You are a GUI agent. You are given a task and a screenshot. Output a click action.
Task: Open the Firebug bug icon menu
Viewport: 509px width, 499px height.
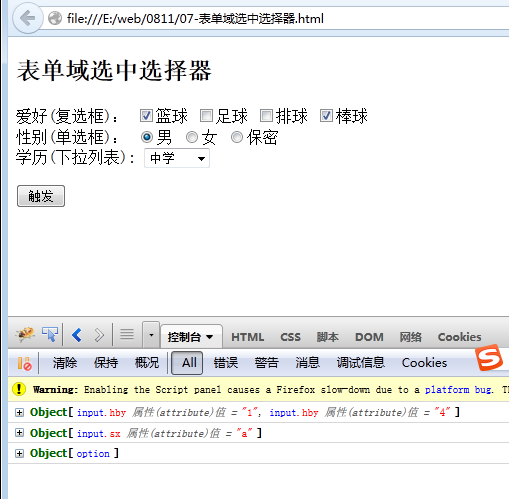pos(25,334)
